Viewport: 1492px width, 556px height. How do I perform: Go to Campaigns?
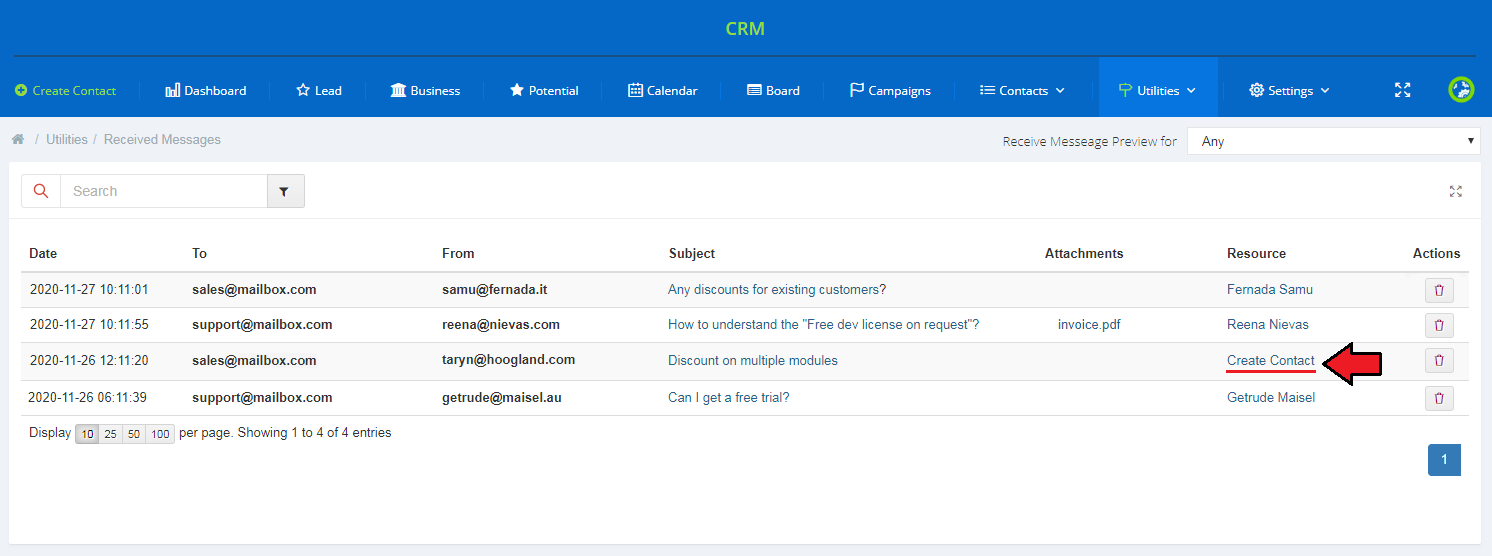[x=890, y=90]
